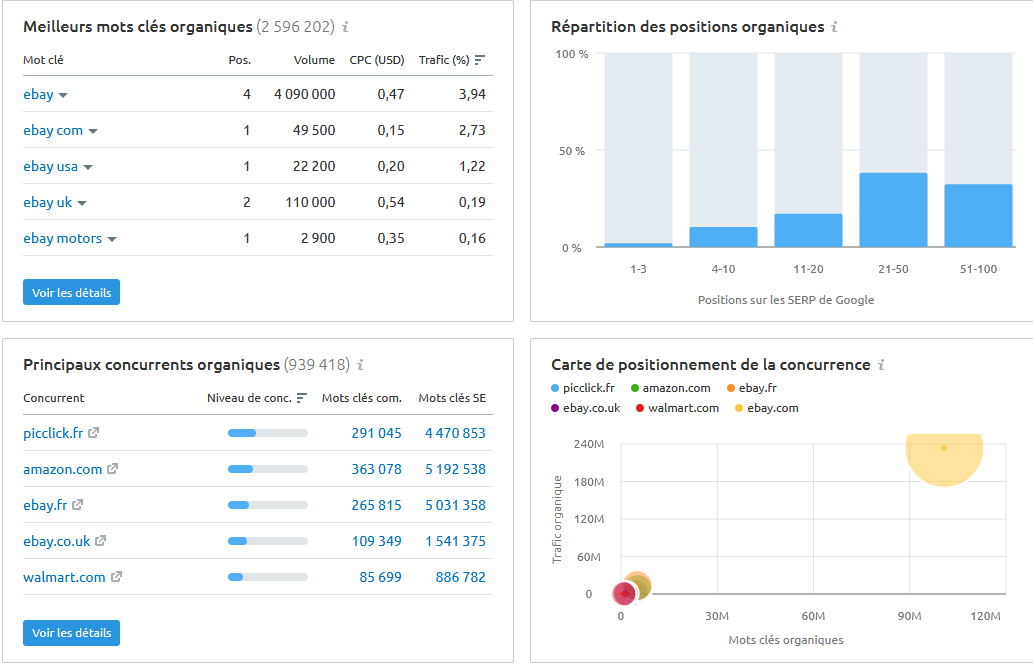Click the Volume column header
Screen dimensions: 1033x664
(314, 60)
